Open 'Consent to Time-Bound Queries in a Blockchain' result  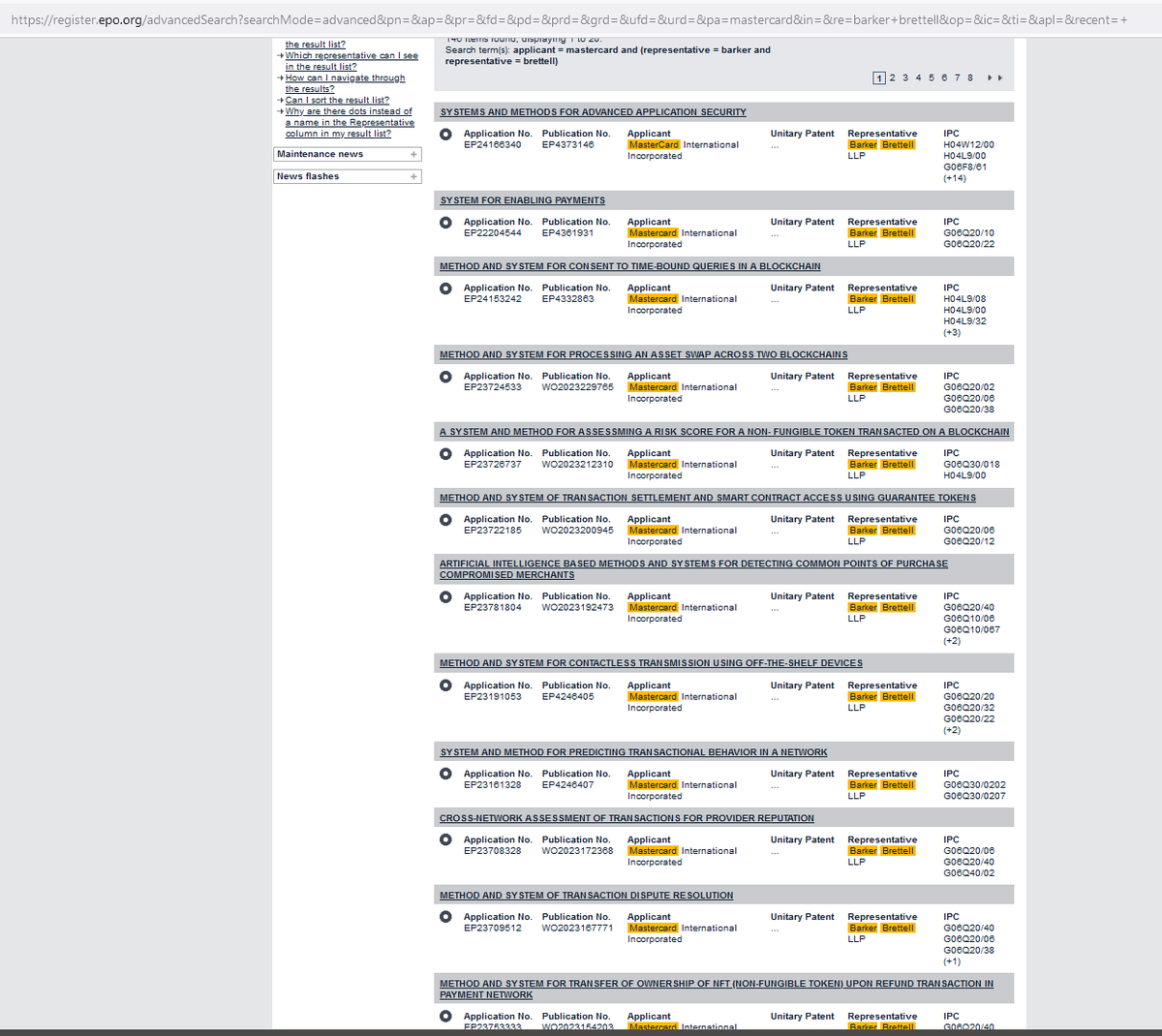point(629,266)
